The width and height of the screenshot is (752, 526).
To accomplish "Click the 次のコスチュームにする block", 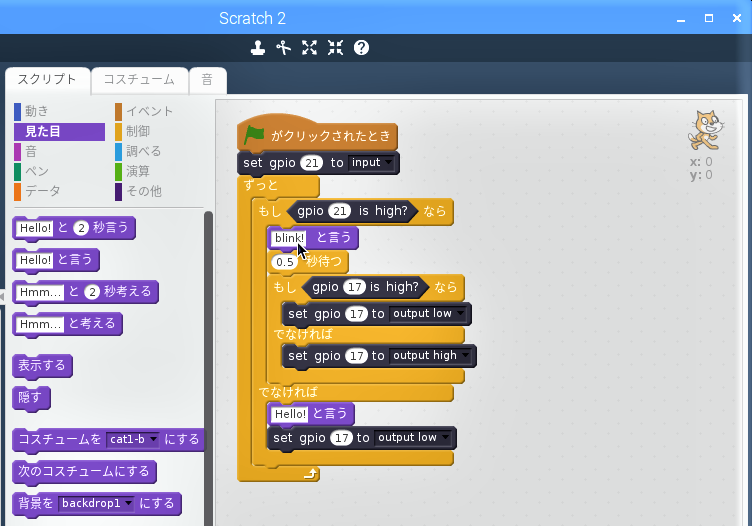I will click(84, 472).
